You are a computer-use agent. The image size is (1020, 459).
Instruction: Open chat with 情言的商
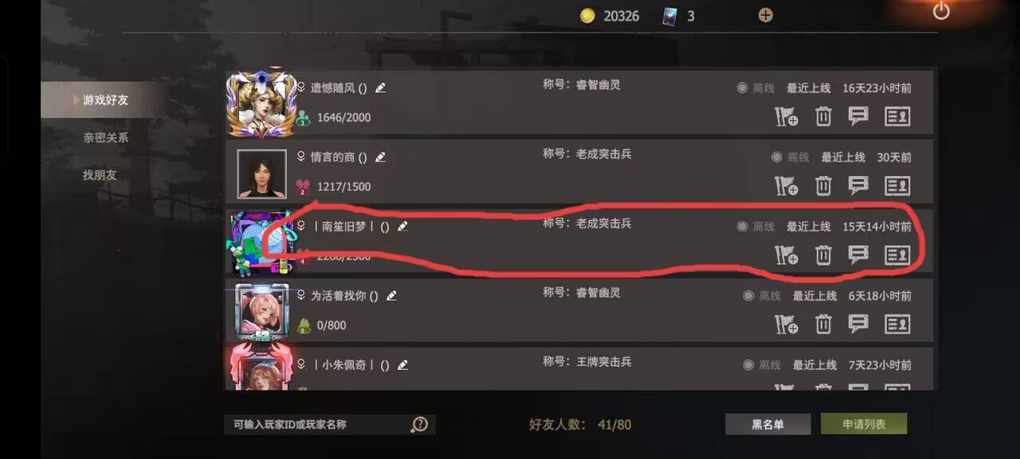coord(858,186)
